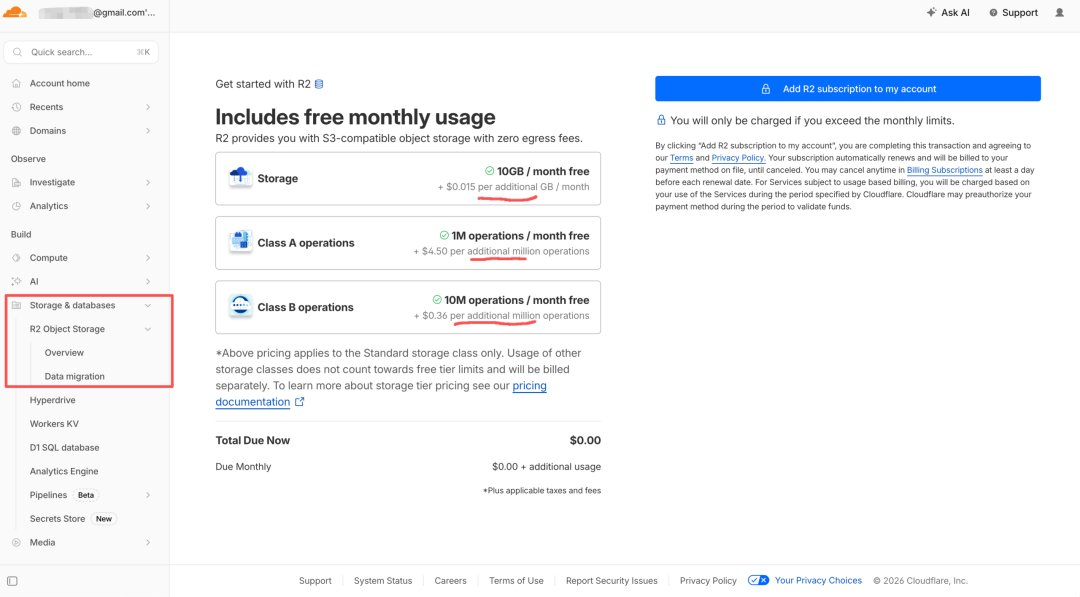
Task: Collapse the sidebar panel icon
Action: tap(12, 581)
